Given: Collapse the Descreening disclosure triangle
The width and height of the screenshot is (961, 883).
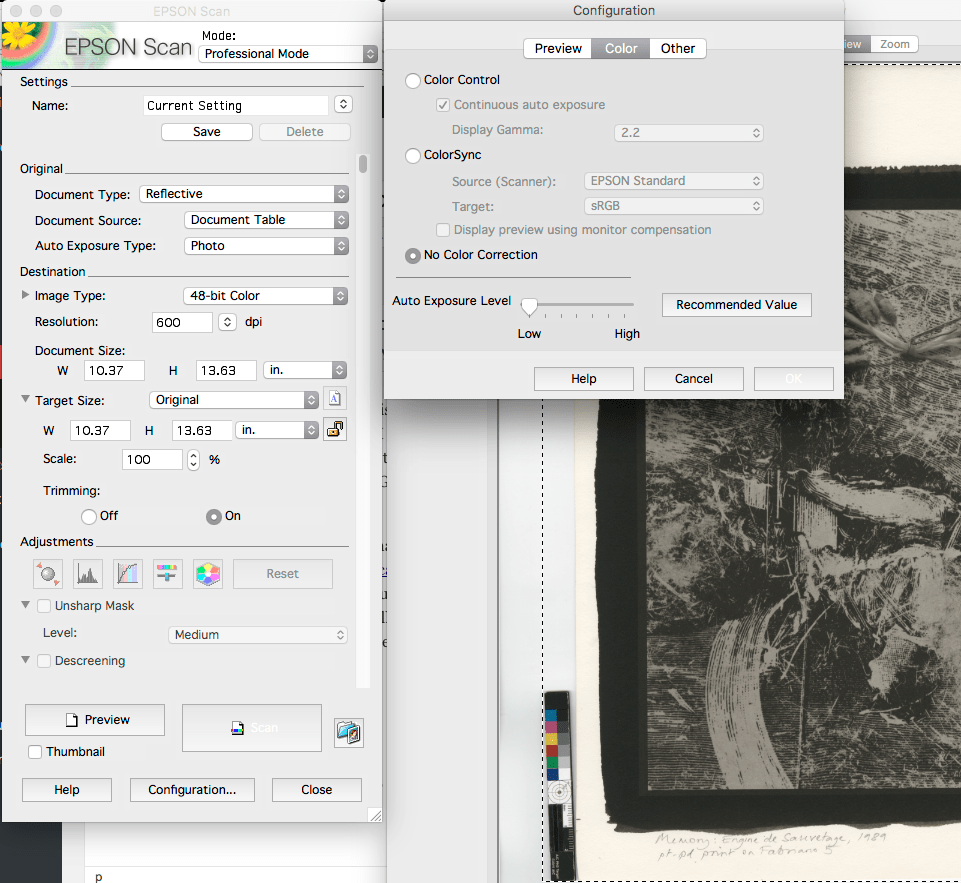Looking at the screenshot, I should [x=25, y=660].
